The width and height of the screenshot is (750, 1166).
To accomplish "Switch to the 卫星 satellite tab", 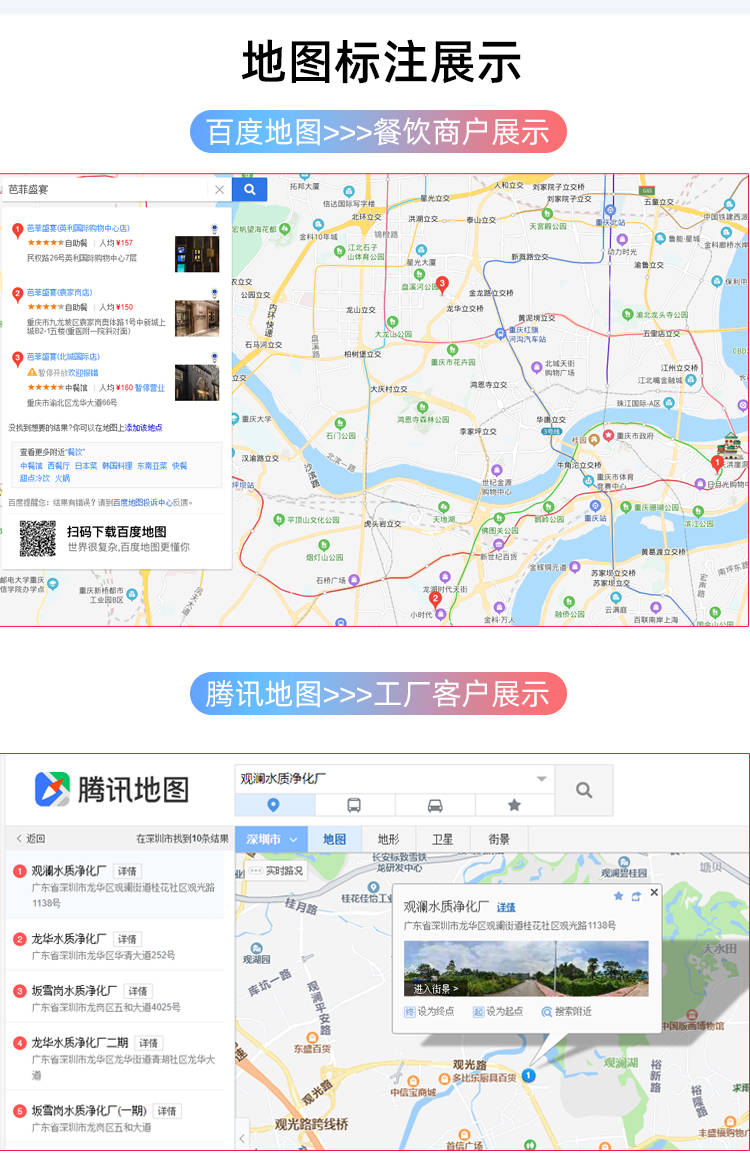I will pos(442,840).
